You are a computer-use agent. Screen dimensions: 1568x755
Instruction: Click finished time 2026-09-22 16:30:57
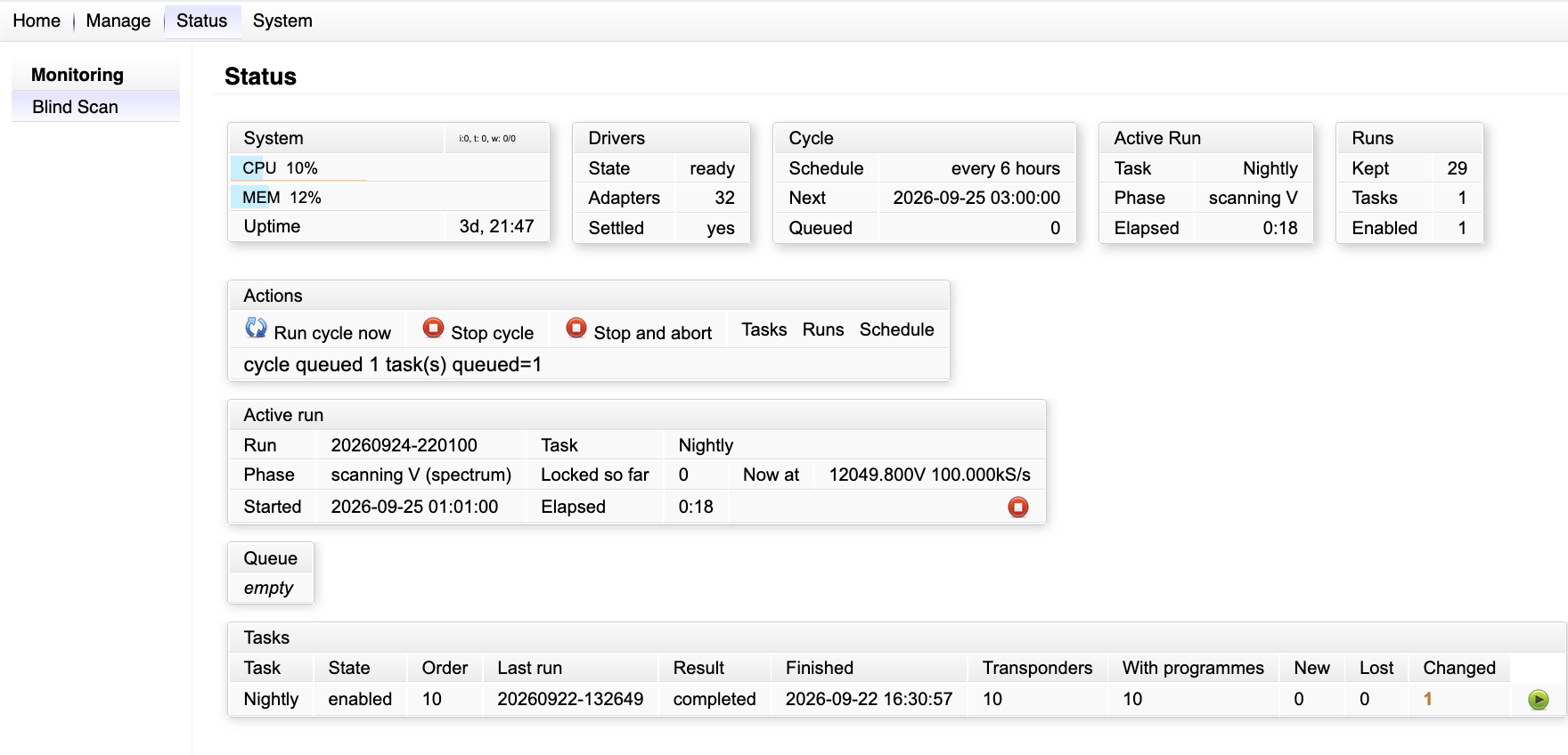coord(869,699)
